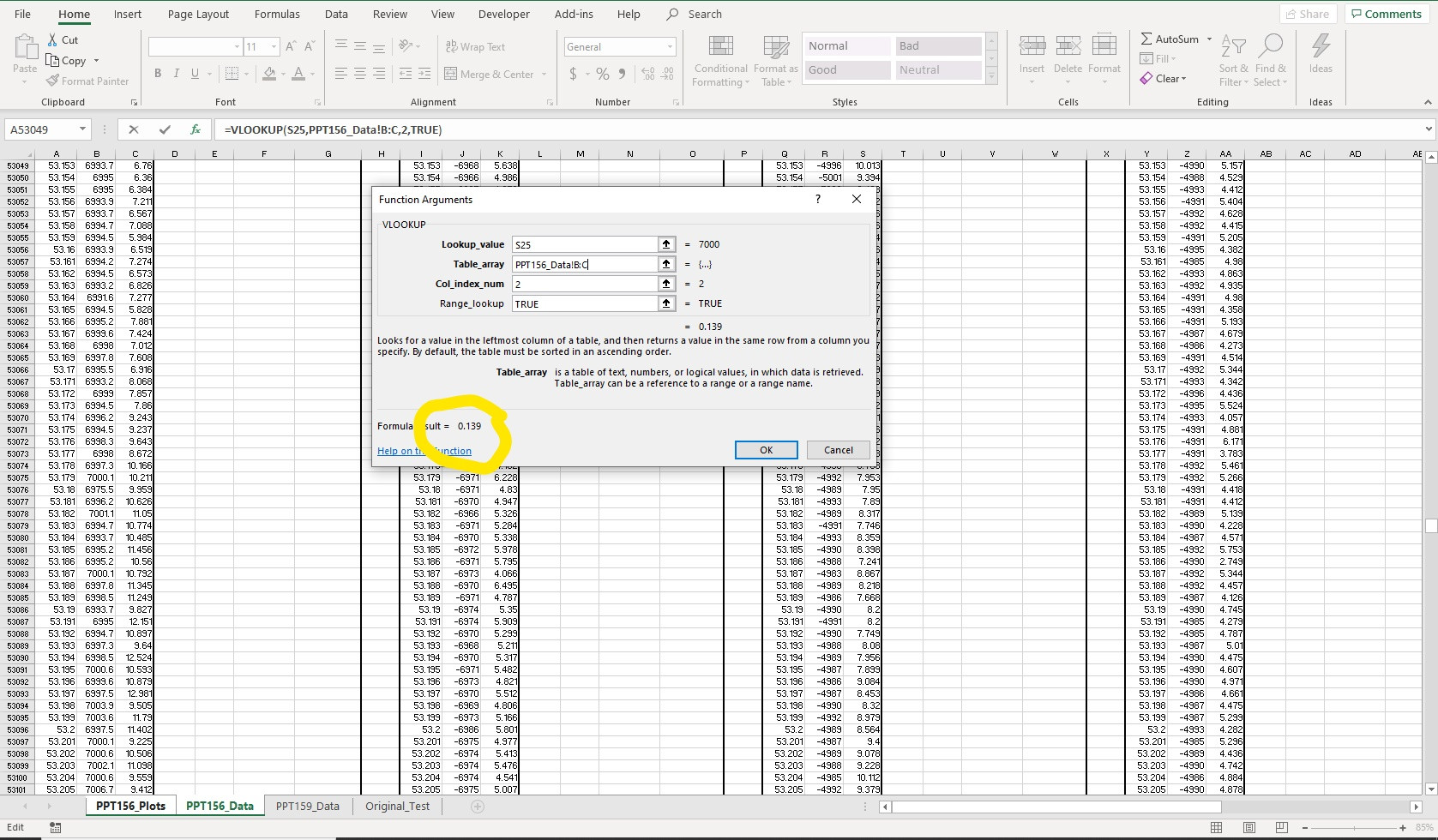This screenshot has height=840, width=1438.
Task: Open Format as Table gallery
Action: (x=776, y=62)
